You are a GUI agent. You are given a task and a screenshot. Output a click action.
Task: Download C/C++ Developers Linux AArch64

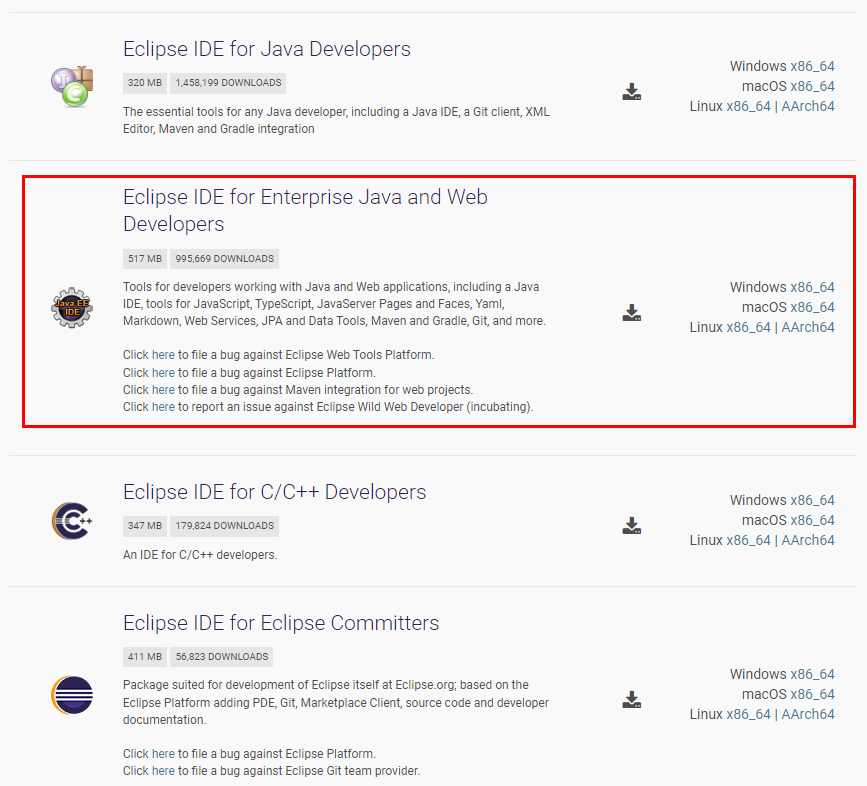pyautogui.click(x=808, y=540)
